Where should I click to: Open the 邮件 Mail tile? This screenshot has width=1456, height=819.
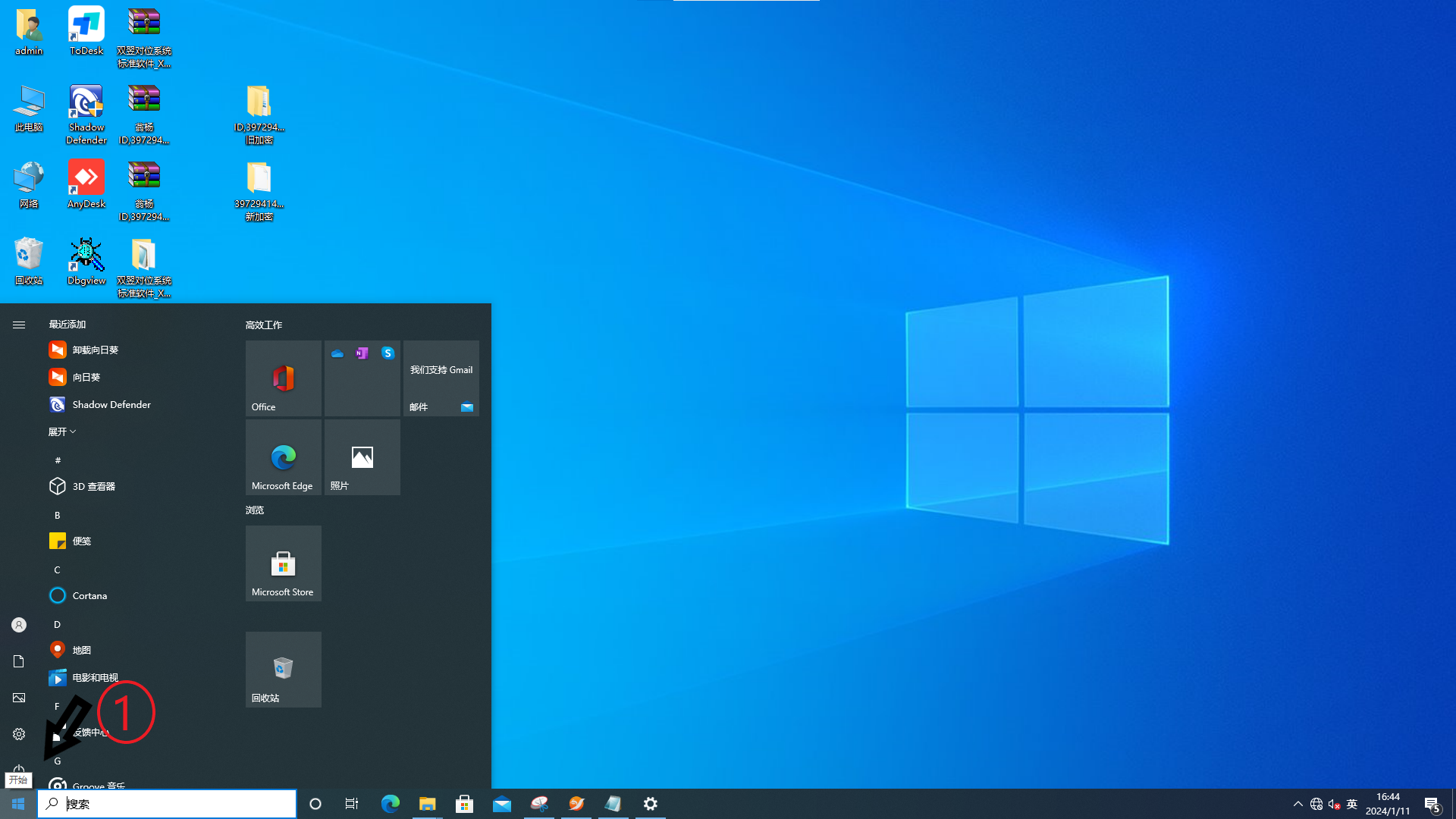click(441, 378)
